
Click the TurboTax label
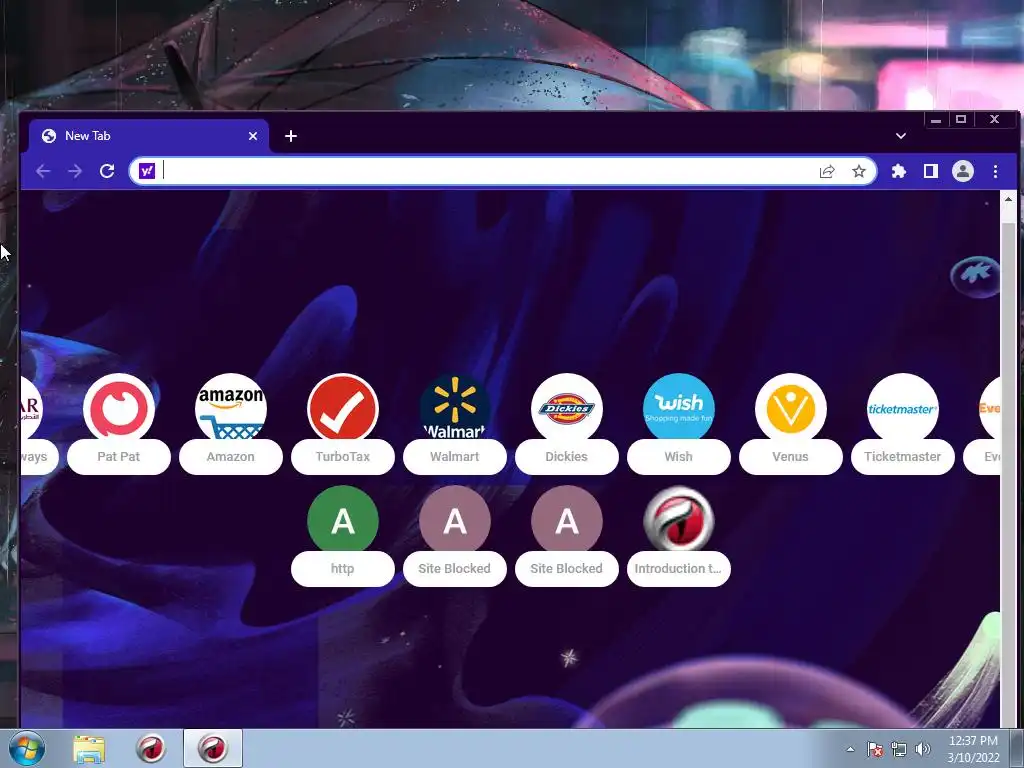[x=343, y=456]
